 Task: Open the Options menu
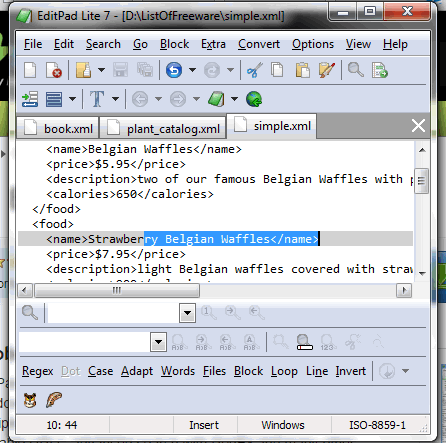pyautogui.click(x=313, y=44)
